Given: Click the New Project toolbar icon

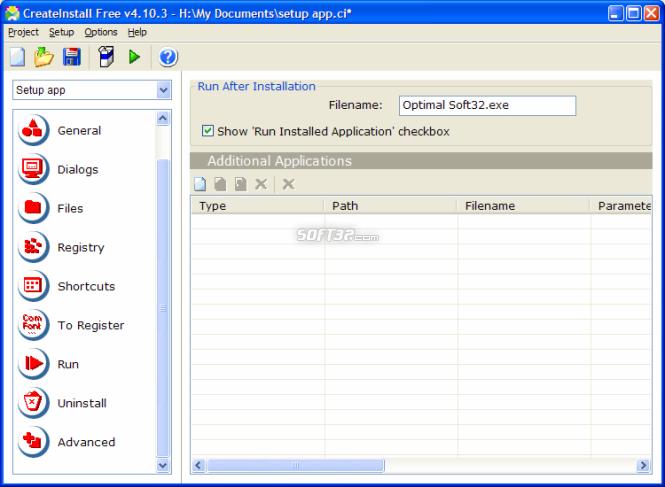Looking at the screenshot, I should 17,57.
